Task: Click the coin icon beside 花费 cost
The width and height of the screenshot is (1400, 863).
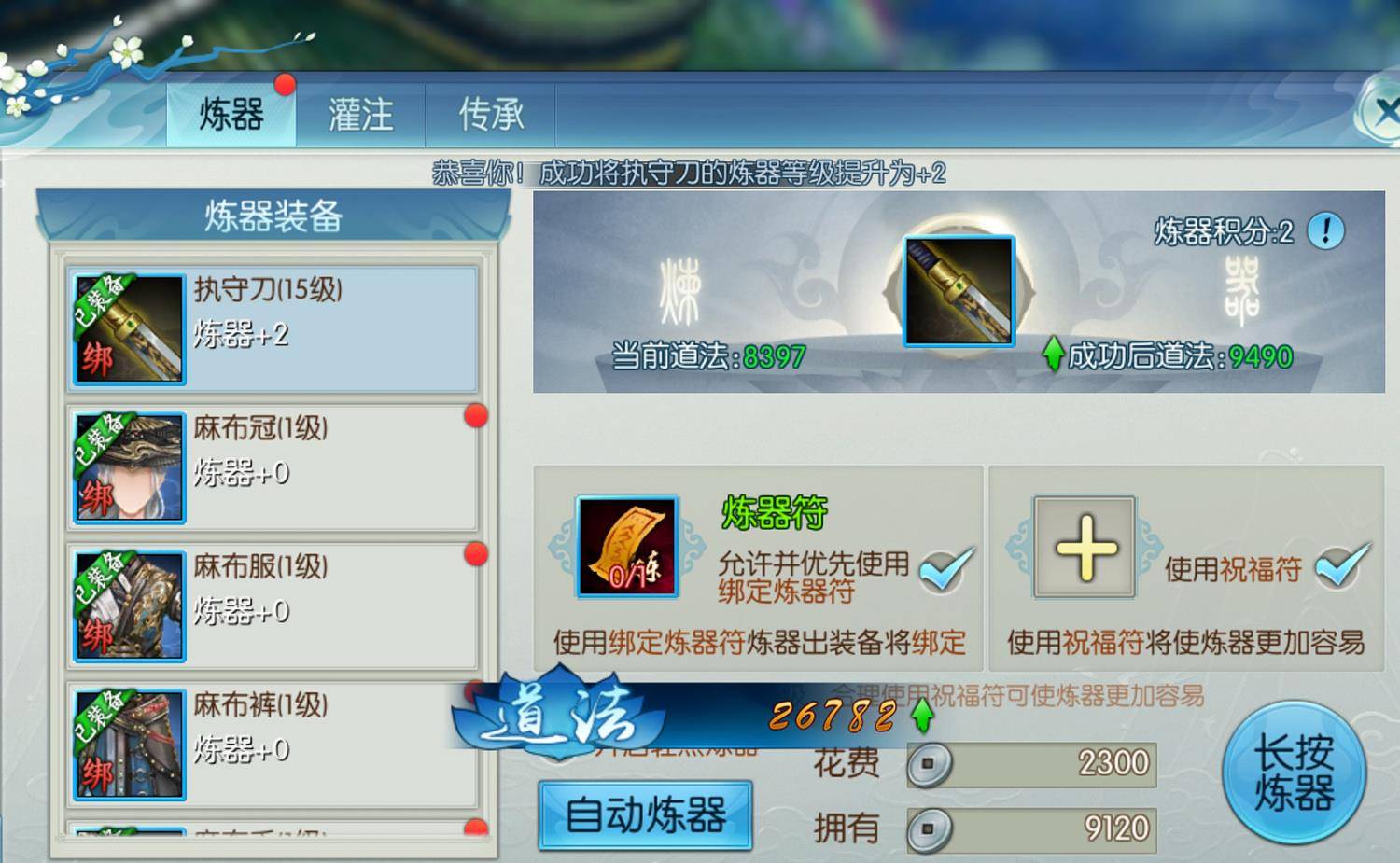Action: [x=929, y=764]
